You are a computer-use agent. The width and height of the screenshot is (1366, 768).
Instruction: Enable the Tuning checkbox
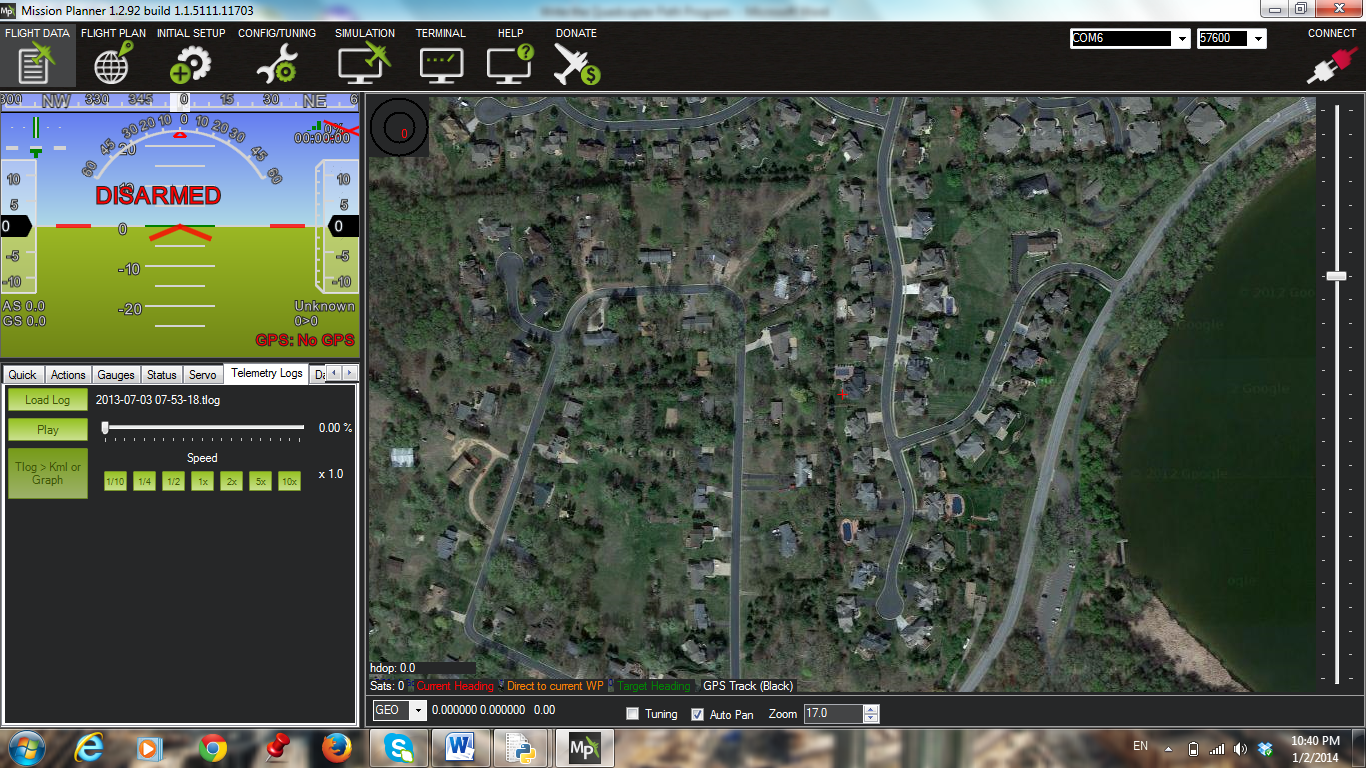click(x=630, y=713)
